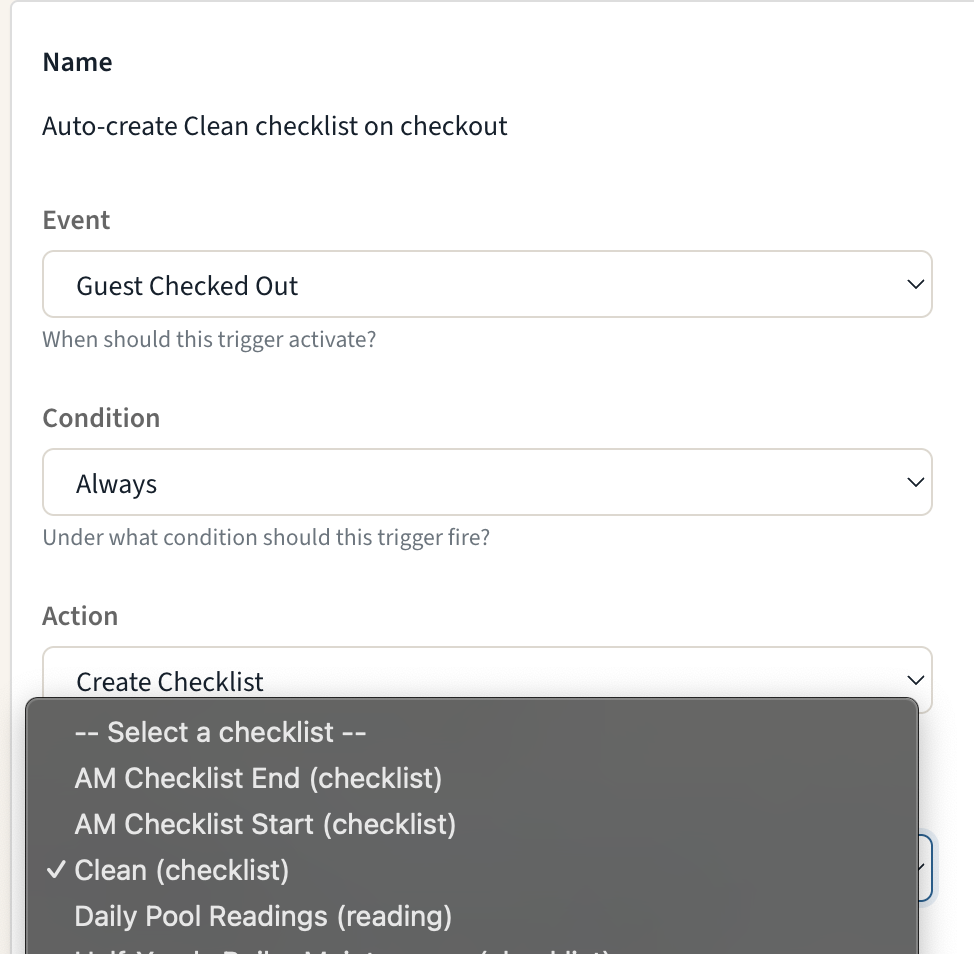Screen dimensions: 974x954
Task: Select AM Checklist End (checklist) option
Action: (472, 778)
